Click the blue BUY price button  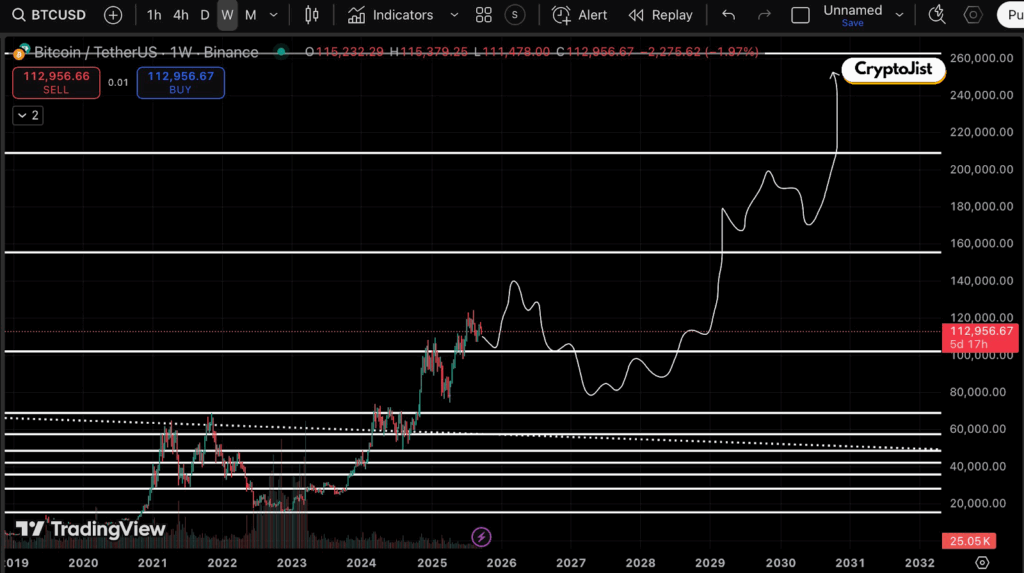pyautogui.click(x=182, y=82)
